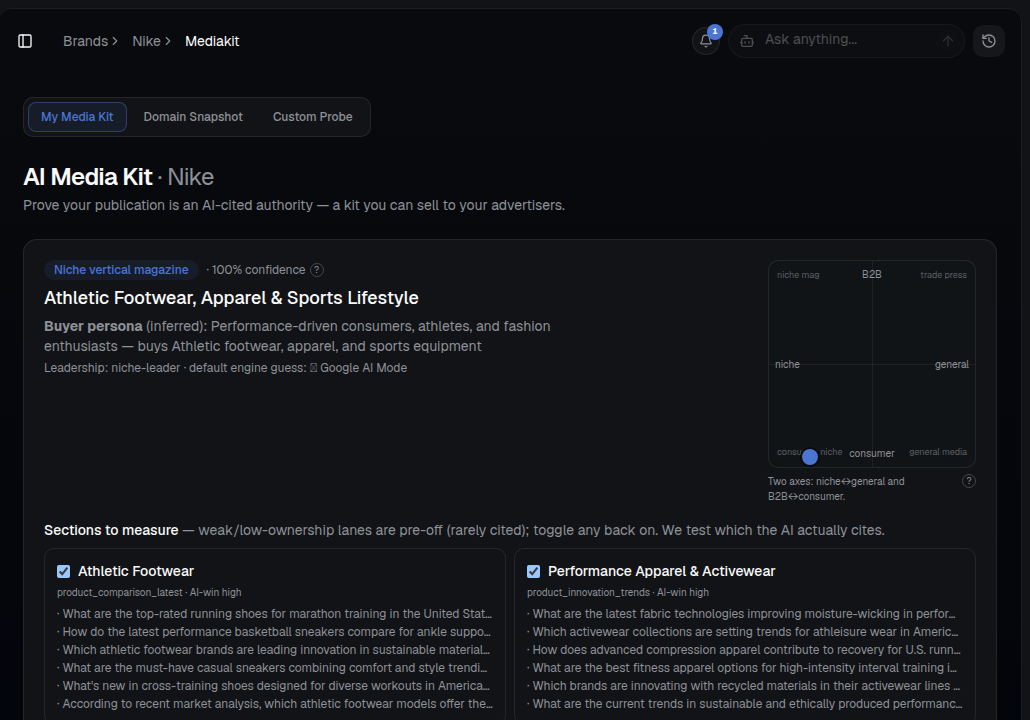
Task: Click the consumer axis label
Action: pyautogui.click(x=872, y=453)
